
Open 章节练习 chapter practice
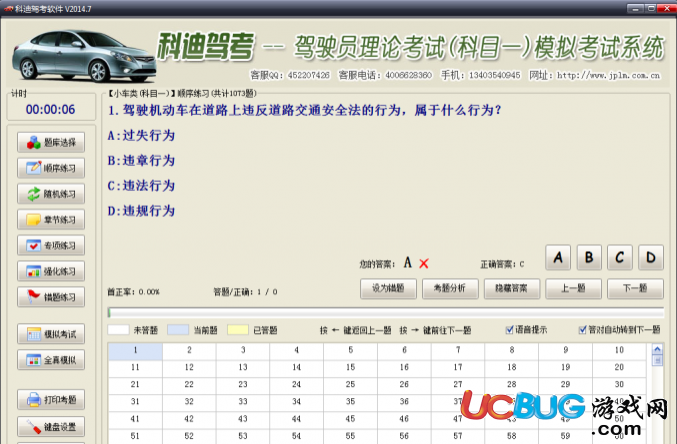(x=51, y=220)
